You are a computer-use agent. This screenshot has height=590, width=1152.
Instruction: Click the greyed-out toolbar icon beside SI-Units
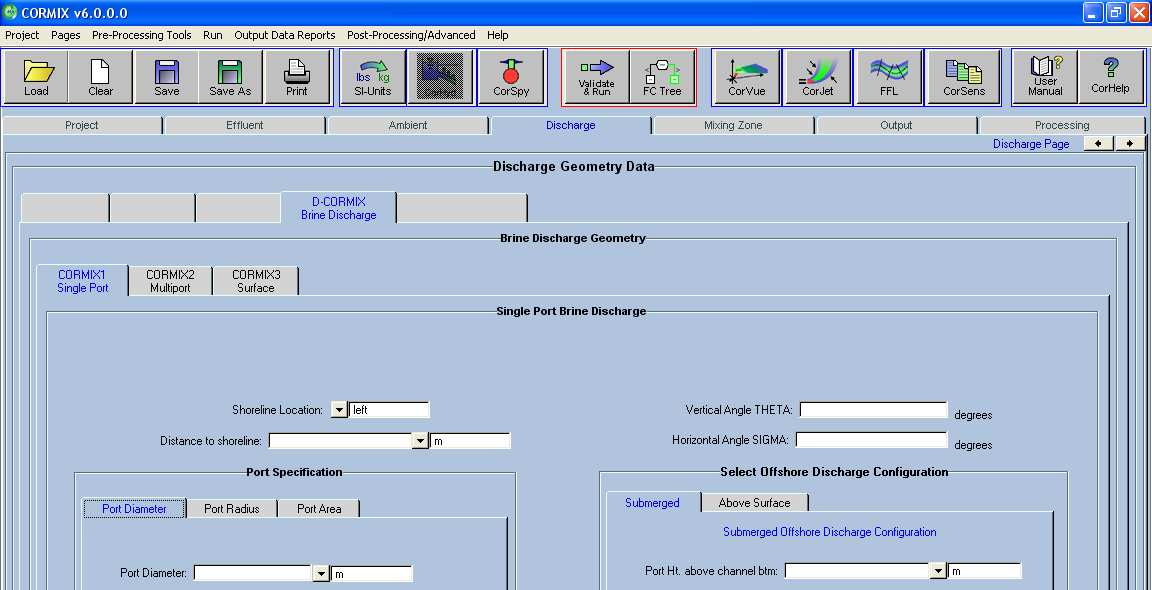click(441, 77)
